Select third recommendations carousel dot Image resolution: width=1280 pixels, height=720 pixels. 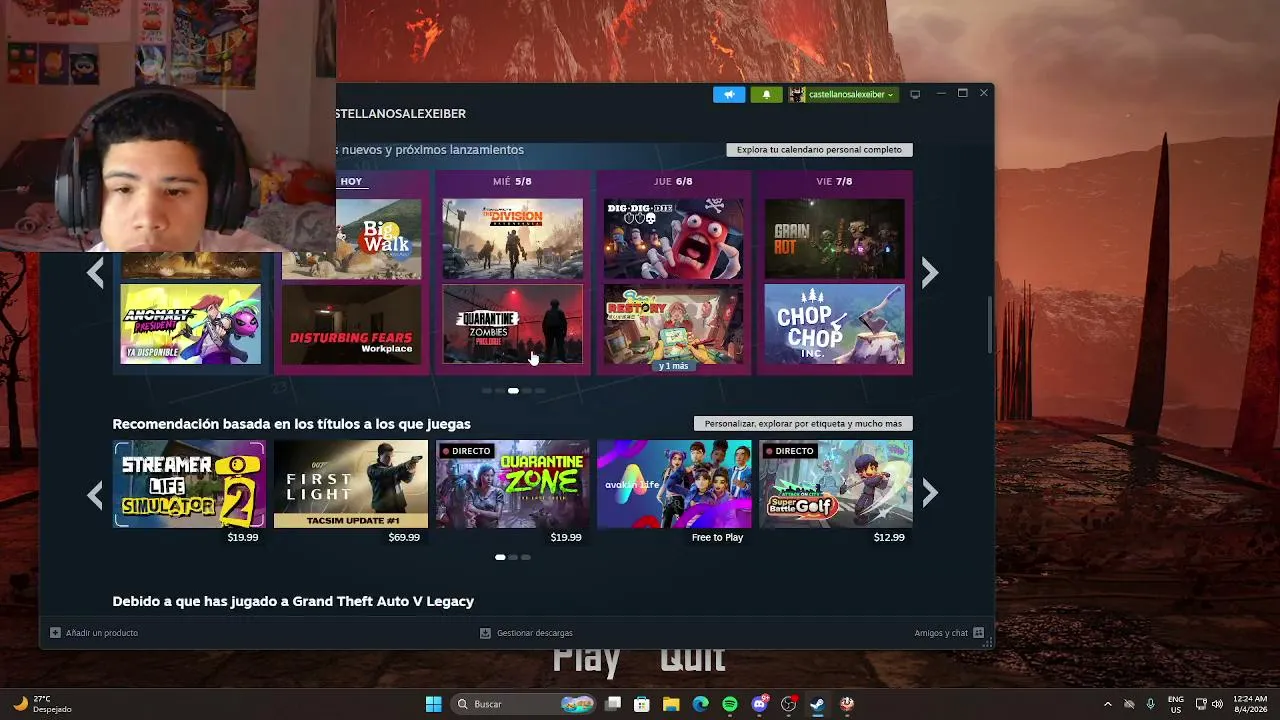526,557
